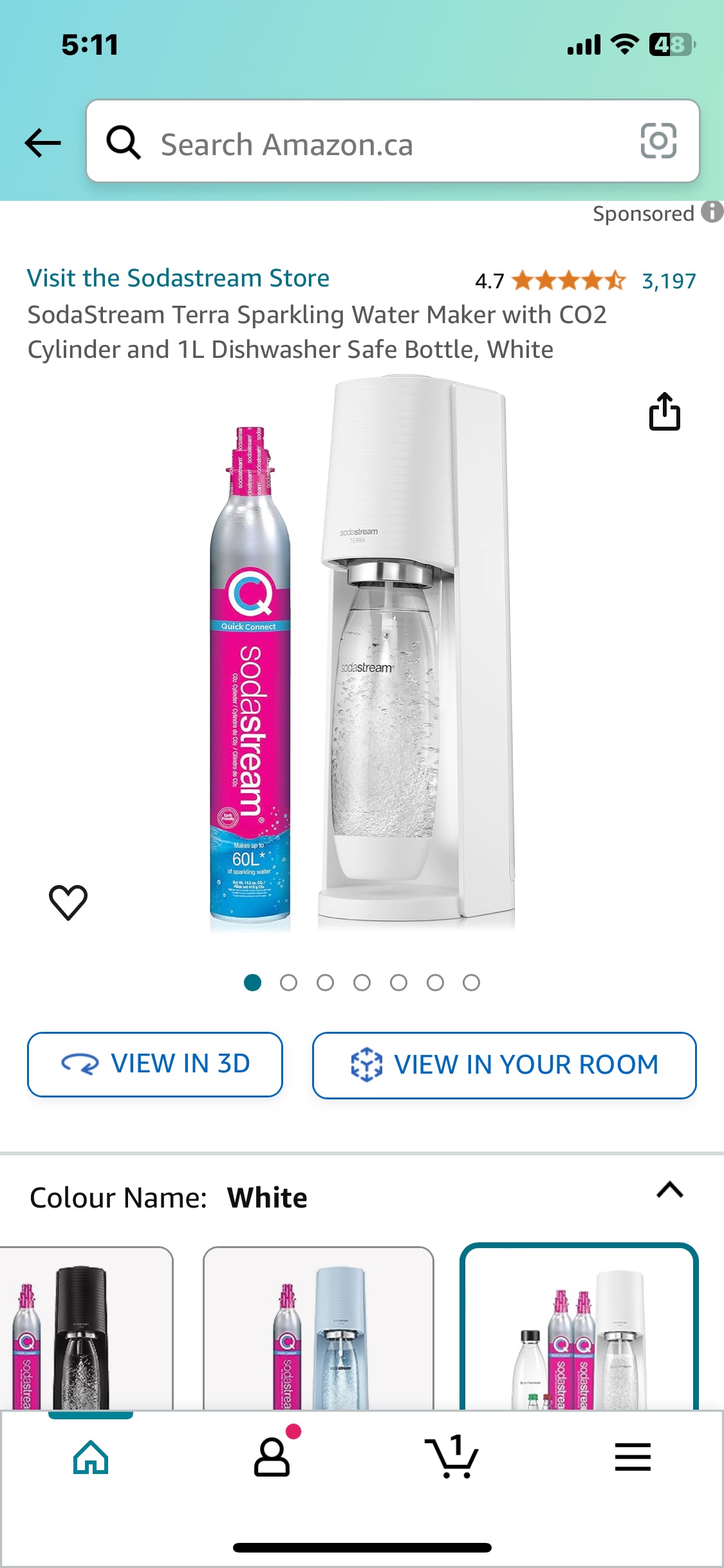
Task: Tap VIEW IN YOUR ROOM button
Action: click(505, 1065)
